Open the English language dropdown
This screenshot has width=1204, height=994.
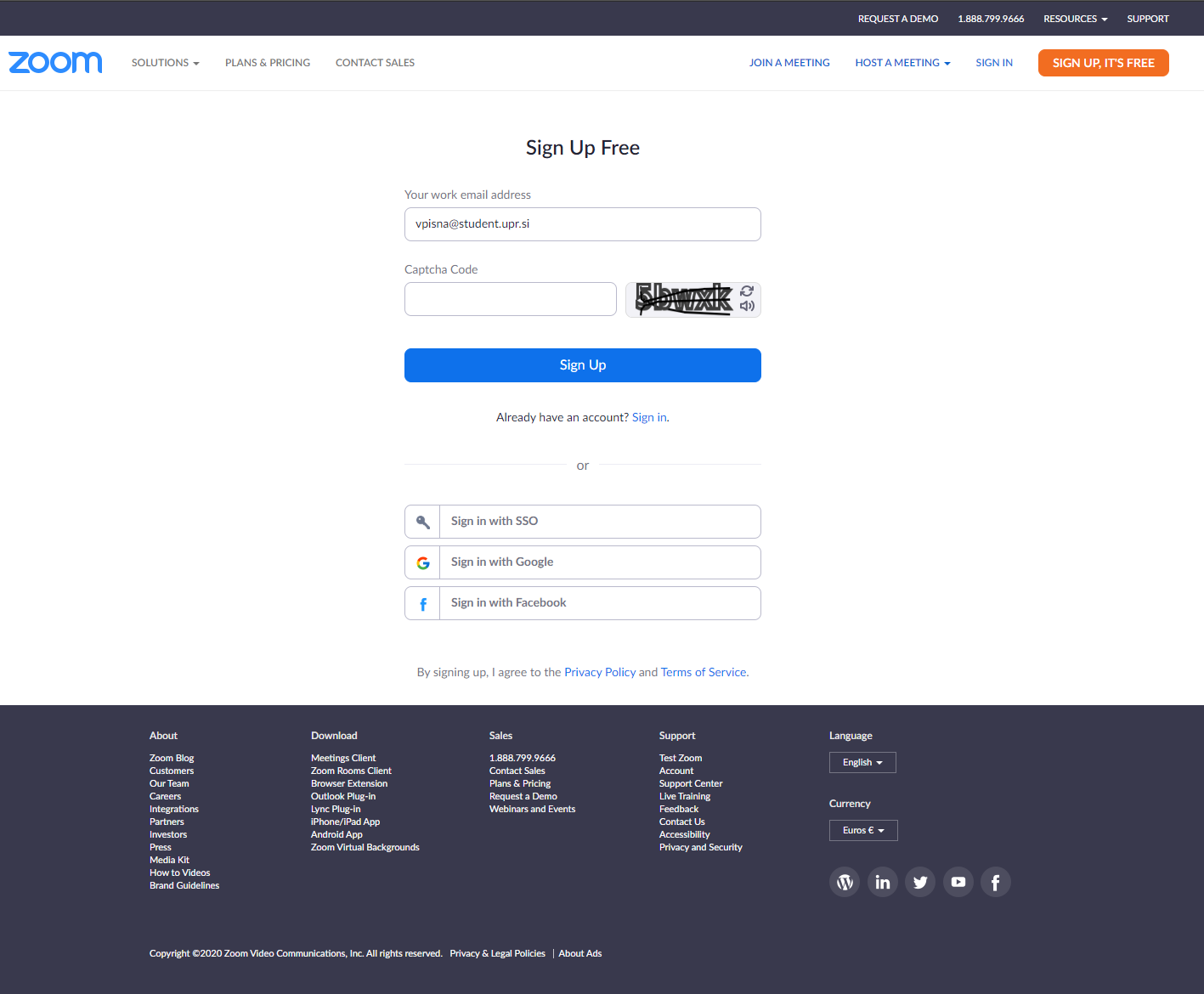point(862,763)
